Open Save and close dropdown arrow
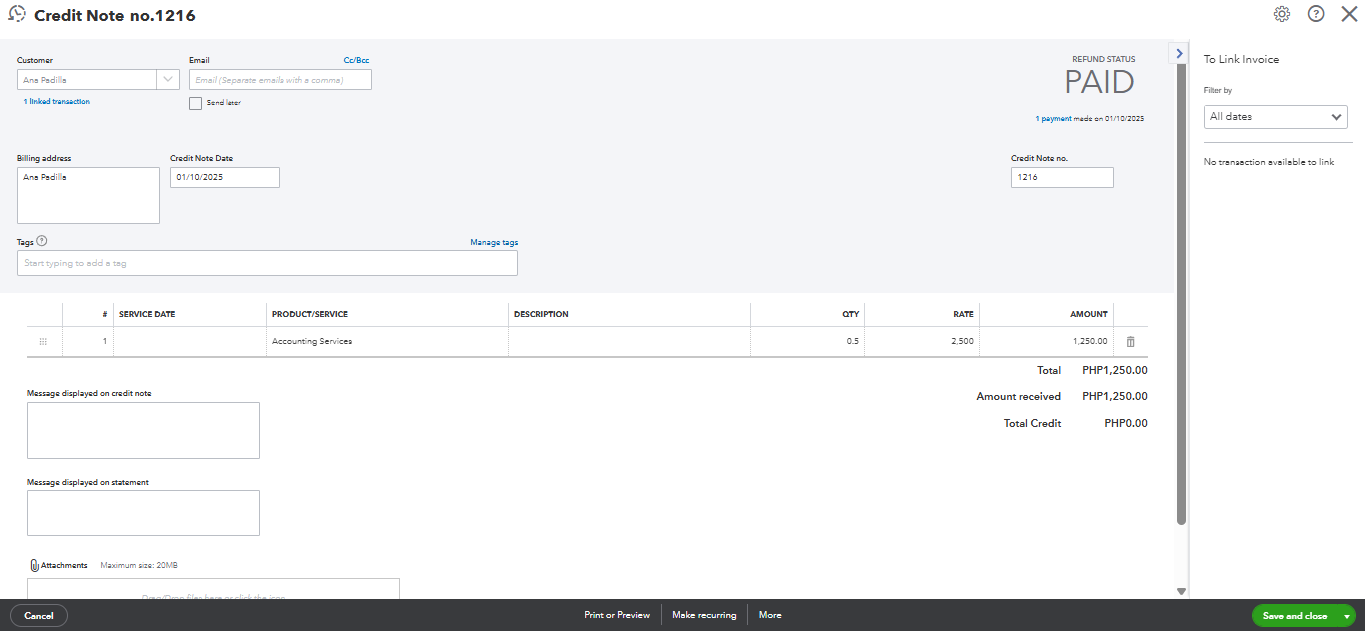This screenshot has width=1365, height=631. coord(1347,616)
